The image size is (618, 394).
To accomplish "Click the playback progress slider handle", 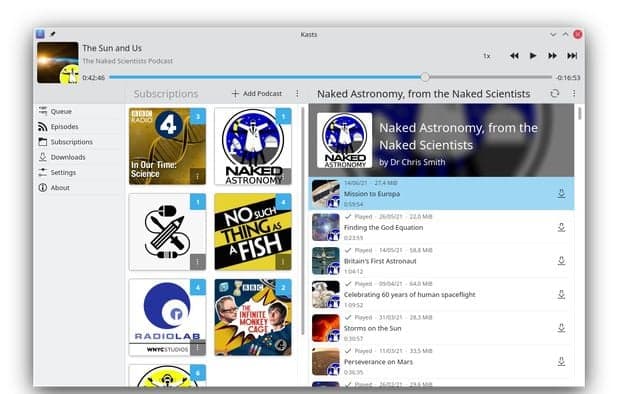I will [x=425, y=77].
